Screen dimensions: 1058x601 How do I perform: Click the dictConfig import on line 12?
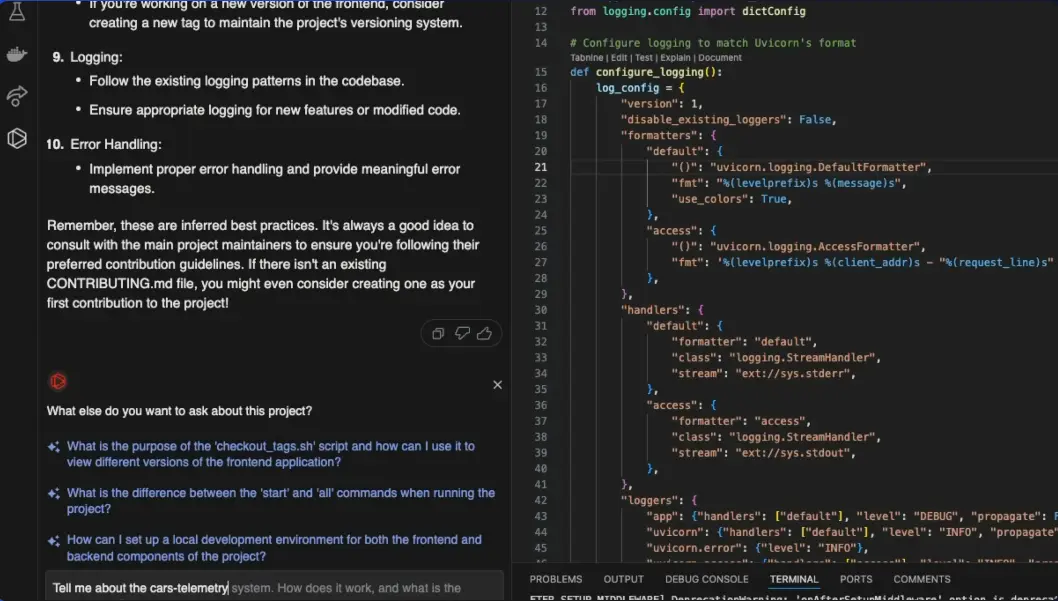pos(776,11)
